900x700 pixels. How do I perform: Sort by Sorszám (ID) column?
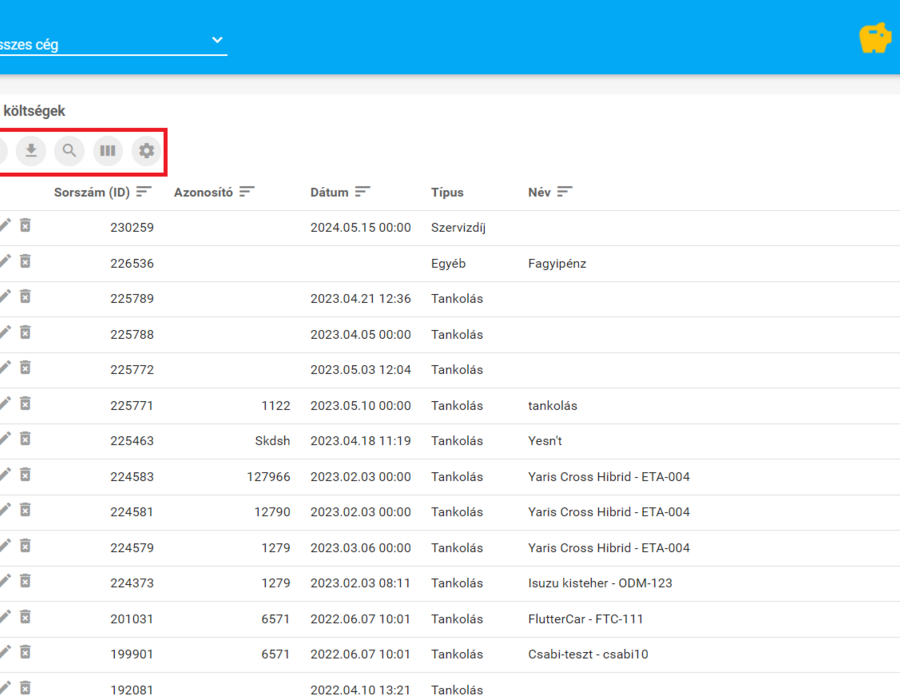[143, 192]
